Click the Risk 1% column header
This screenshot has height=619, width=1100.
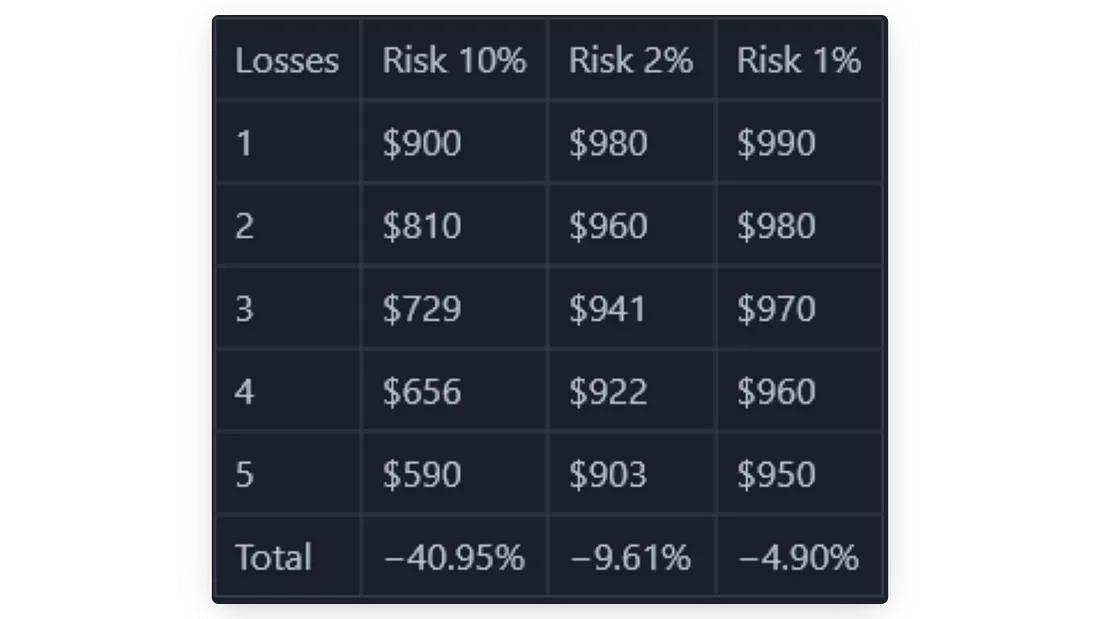798,60
